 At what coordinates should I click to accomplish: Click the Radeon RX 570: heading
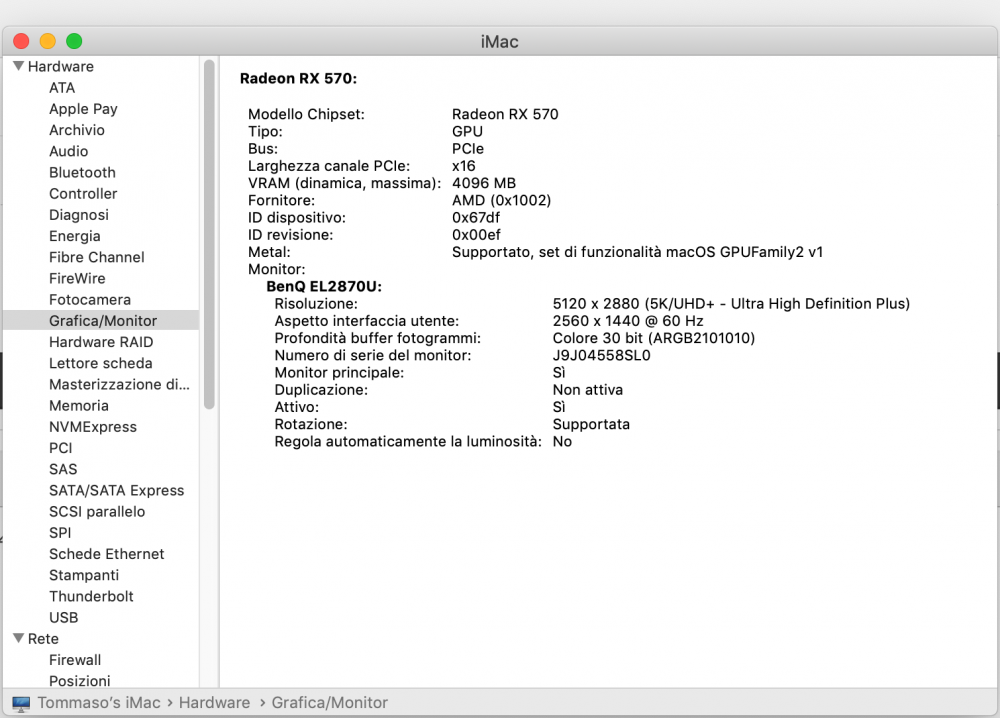(298, 78)
